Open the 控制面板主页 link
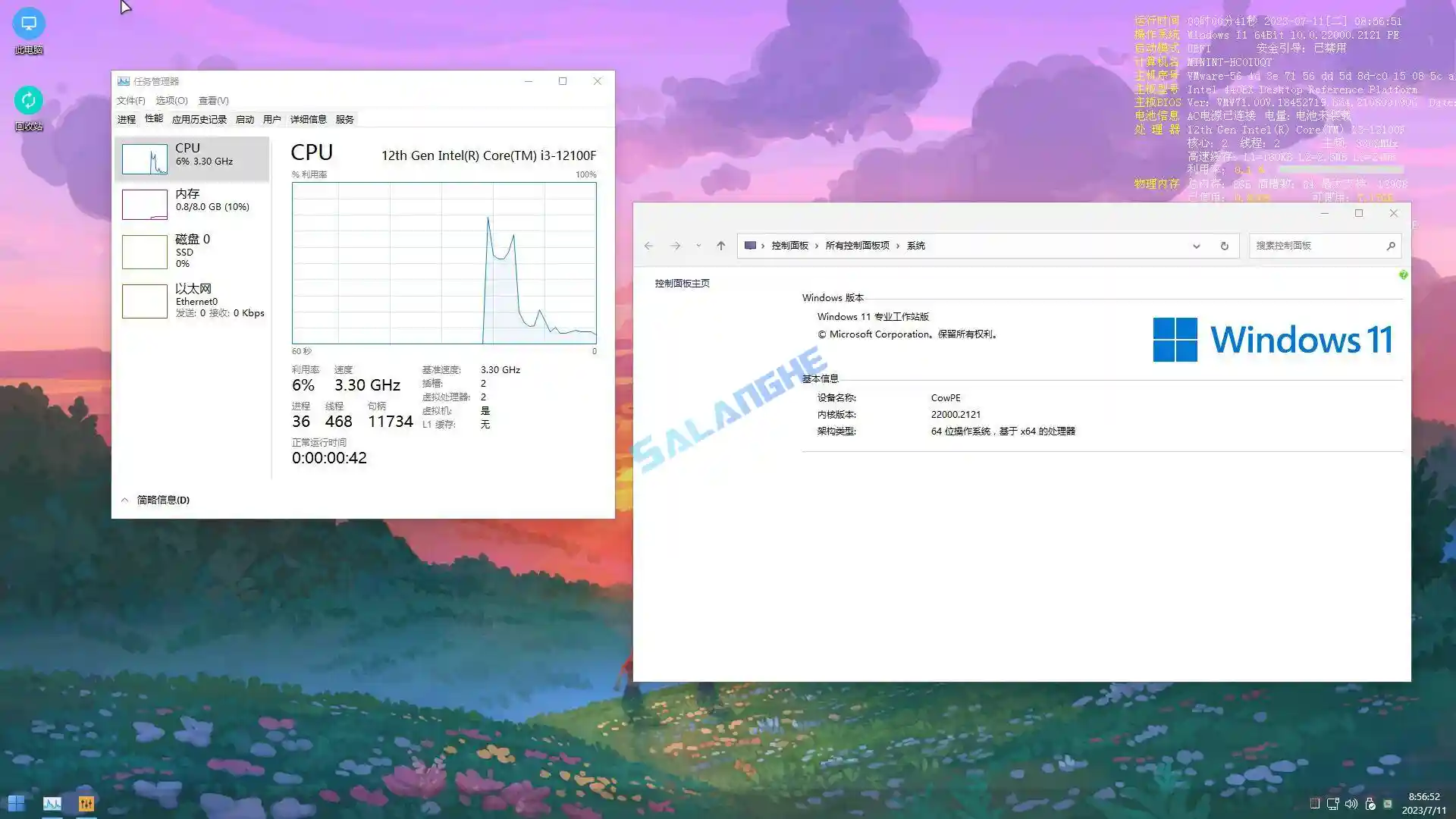 pos(682,283)
